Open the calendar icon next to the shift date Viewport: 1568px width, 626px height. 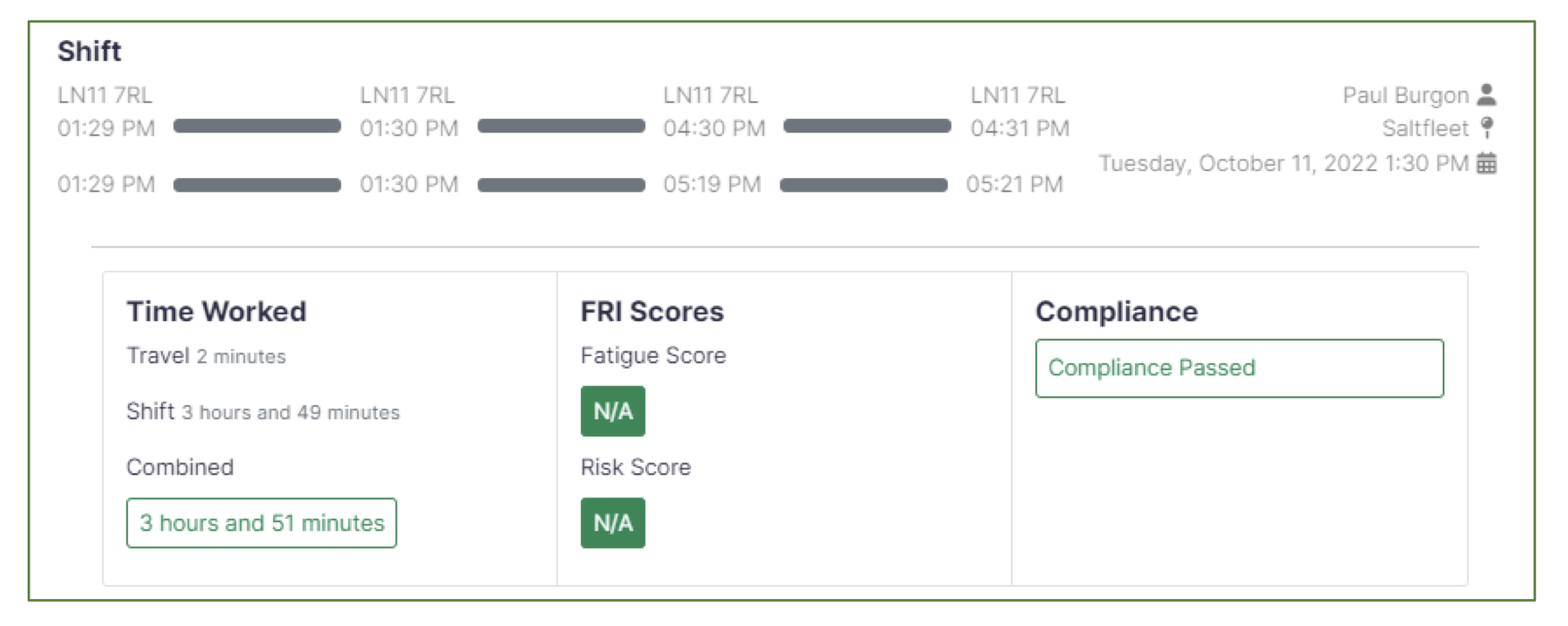(1489, 164)
